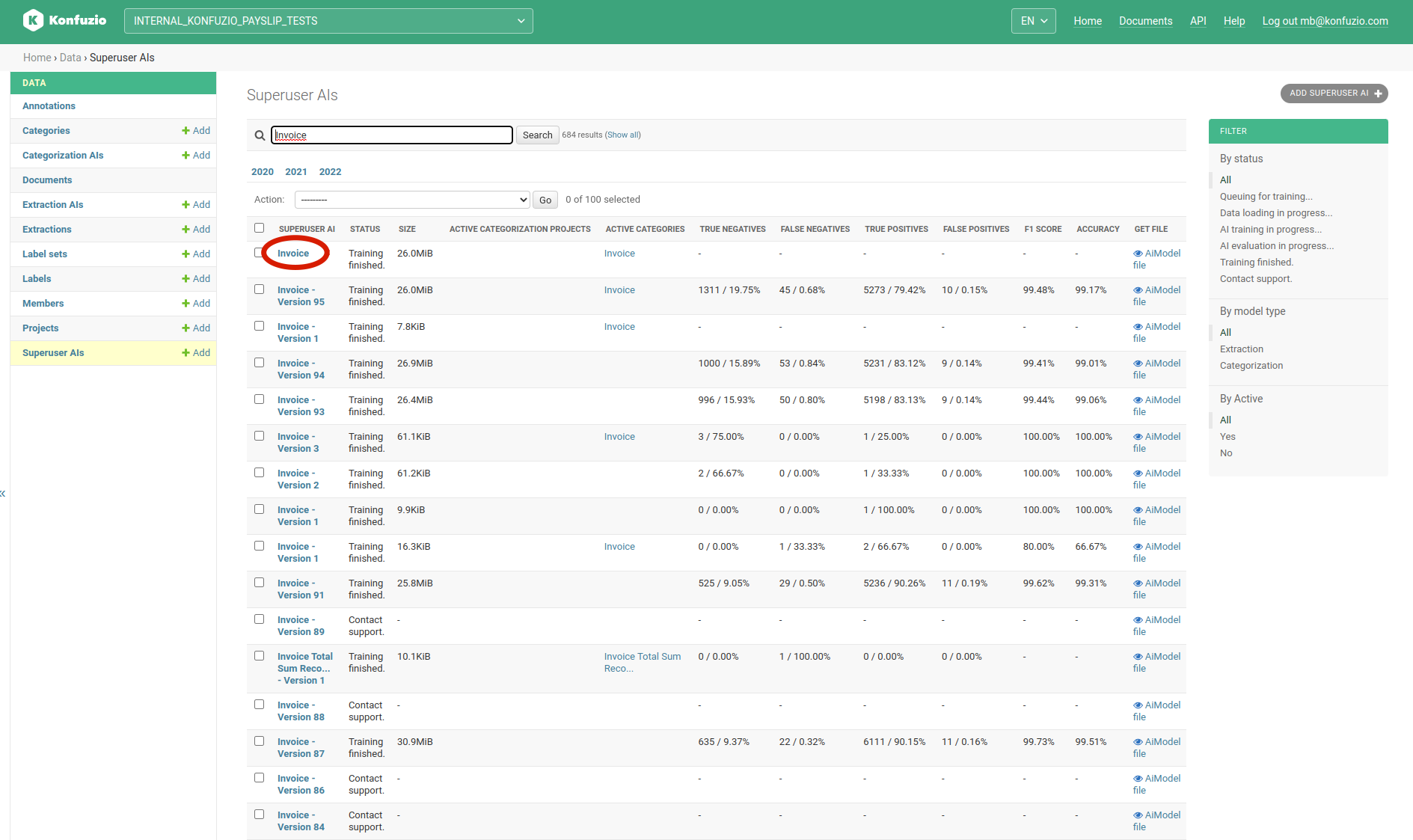Filter status by Contact support.
Image resolution: width=1413 pixels, height=840 pixels.
pos(1256,279)
